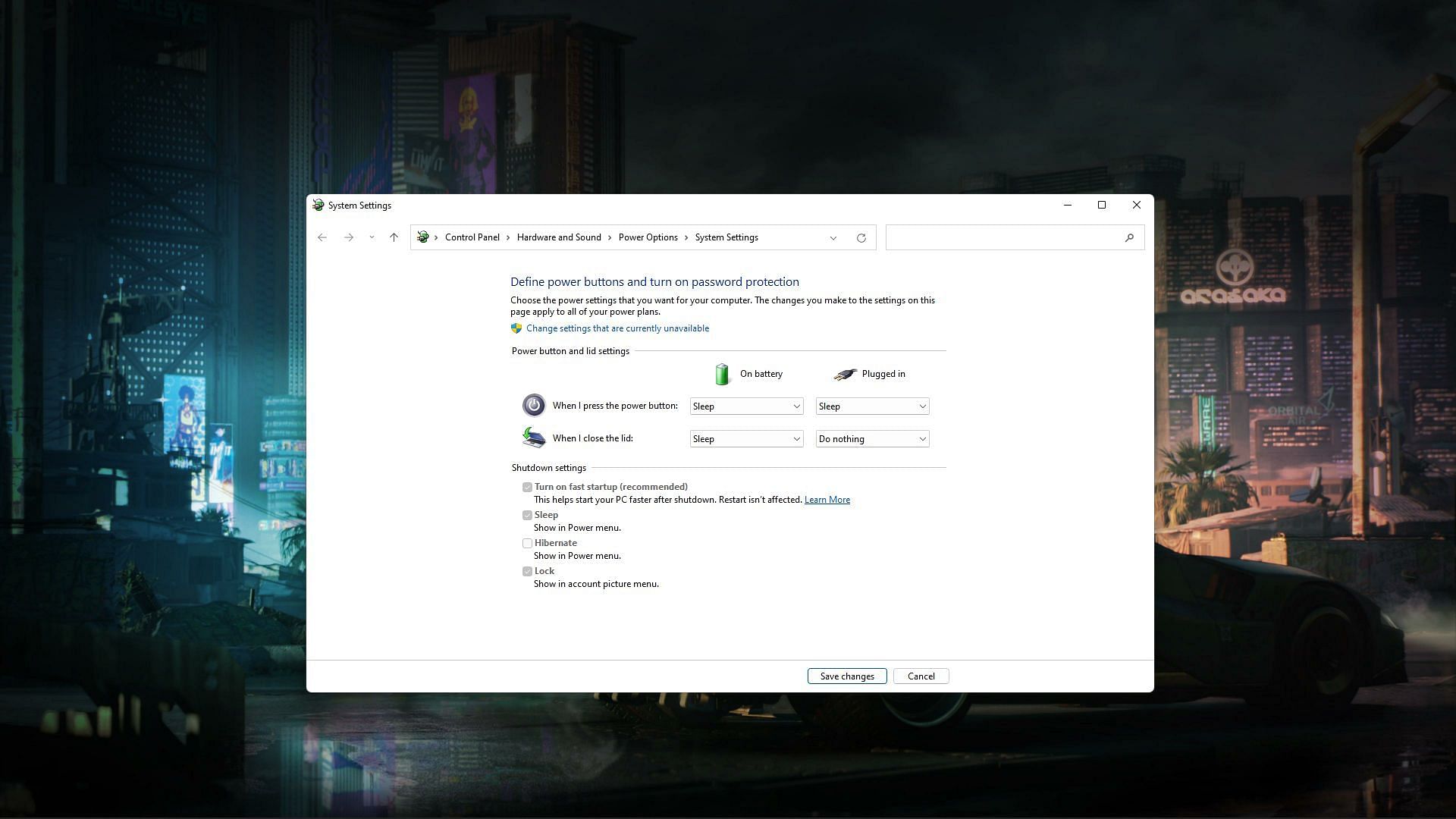This screenshot has height=819, width=1456.
Task: Expand chevron after Hardware and Sound breadcrumb
Action: [610, 237]
